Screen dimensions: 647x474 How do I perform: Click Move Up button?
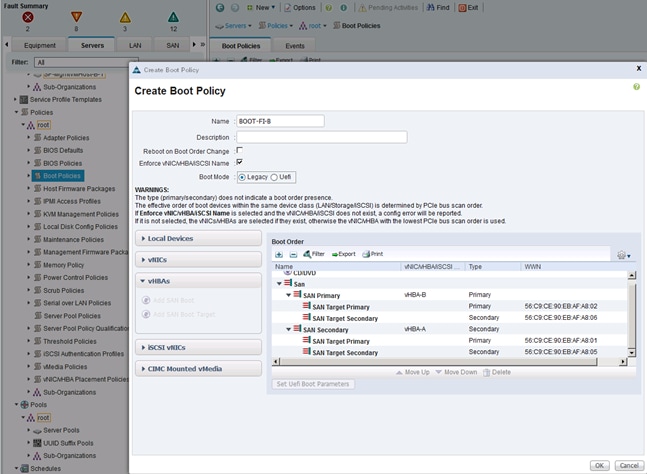[413, 372]
